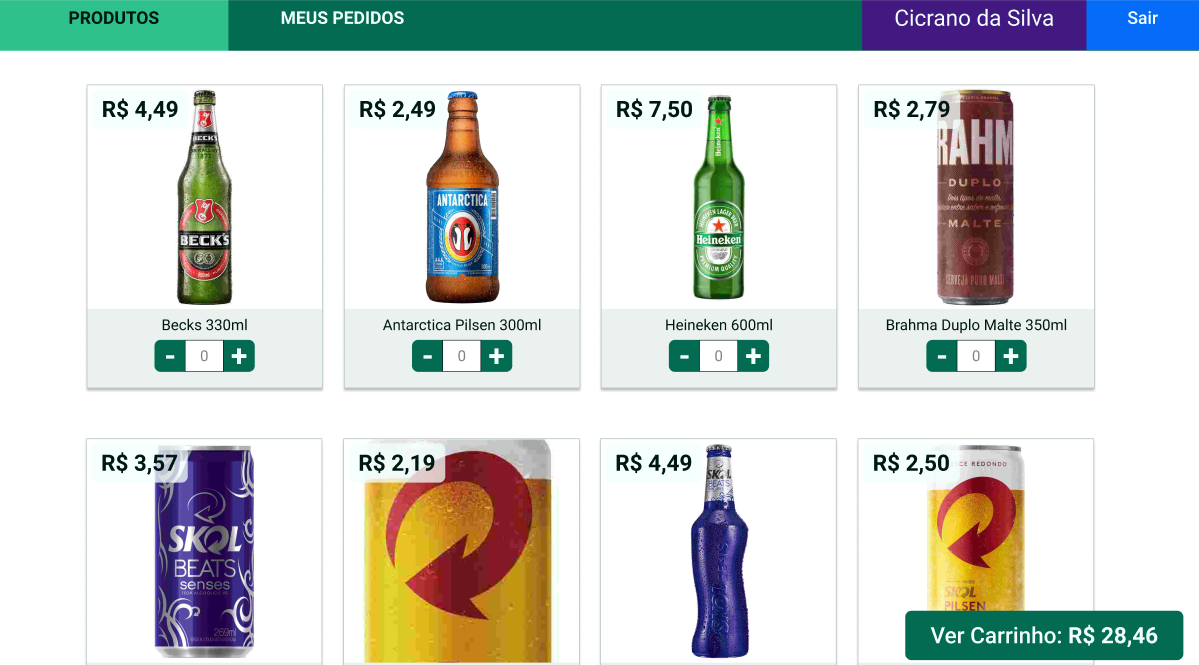Click the minus button for Becks 330ml

[x=170, y=356]
